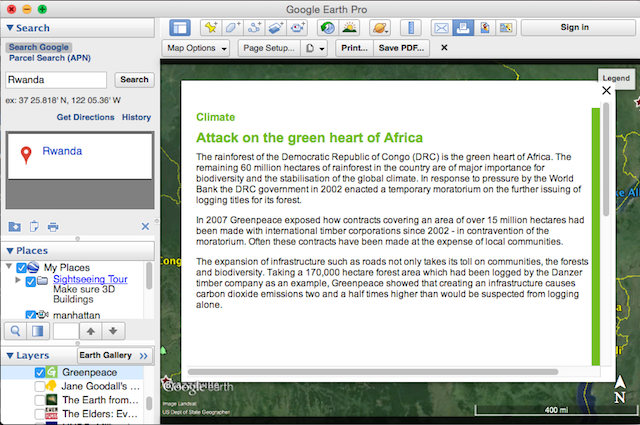
Task: Collapse My Places tree node
Action: click(x=9, y=266)
